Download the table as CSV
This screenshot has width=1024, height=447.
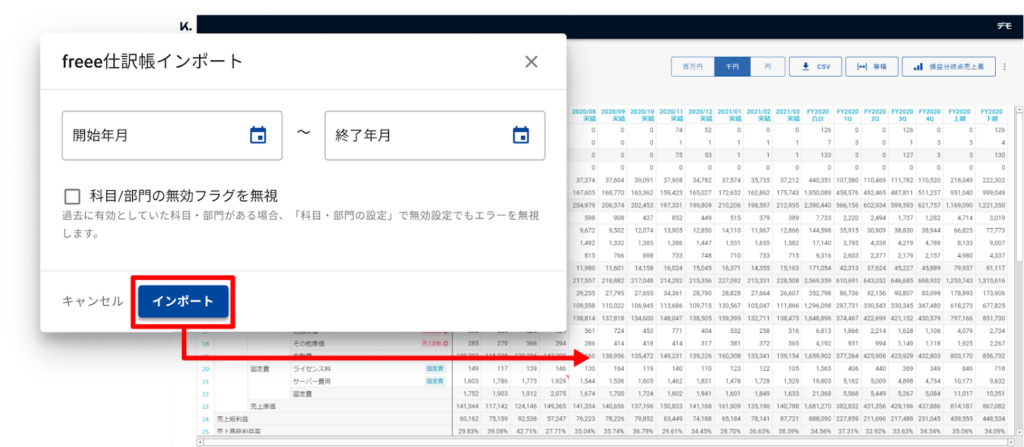point(815,67)
